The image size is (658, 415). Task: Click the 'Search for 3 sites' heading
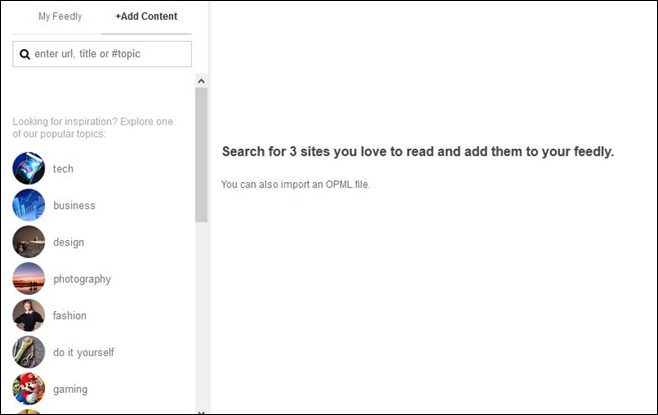[x=418, y=151]
